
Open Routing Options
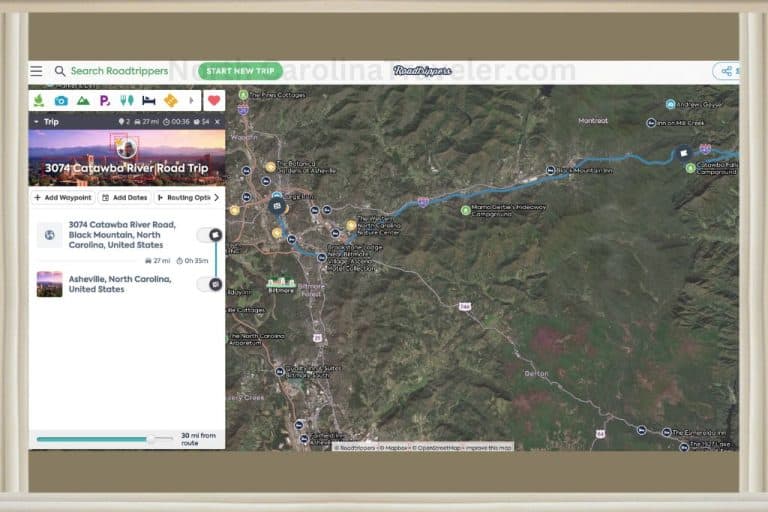coord(183,197)
